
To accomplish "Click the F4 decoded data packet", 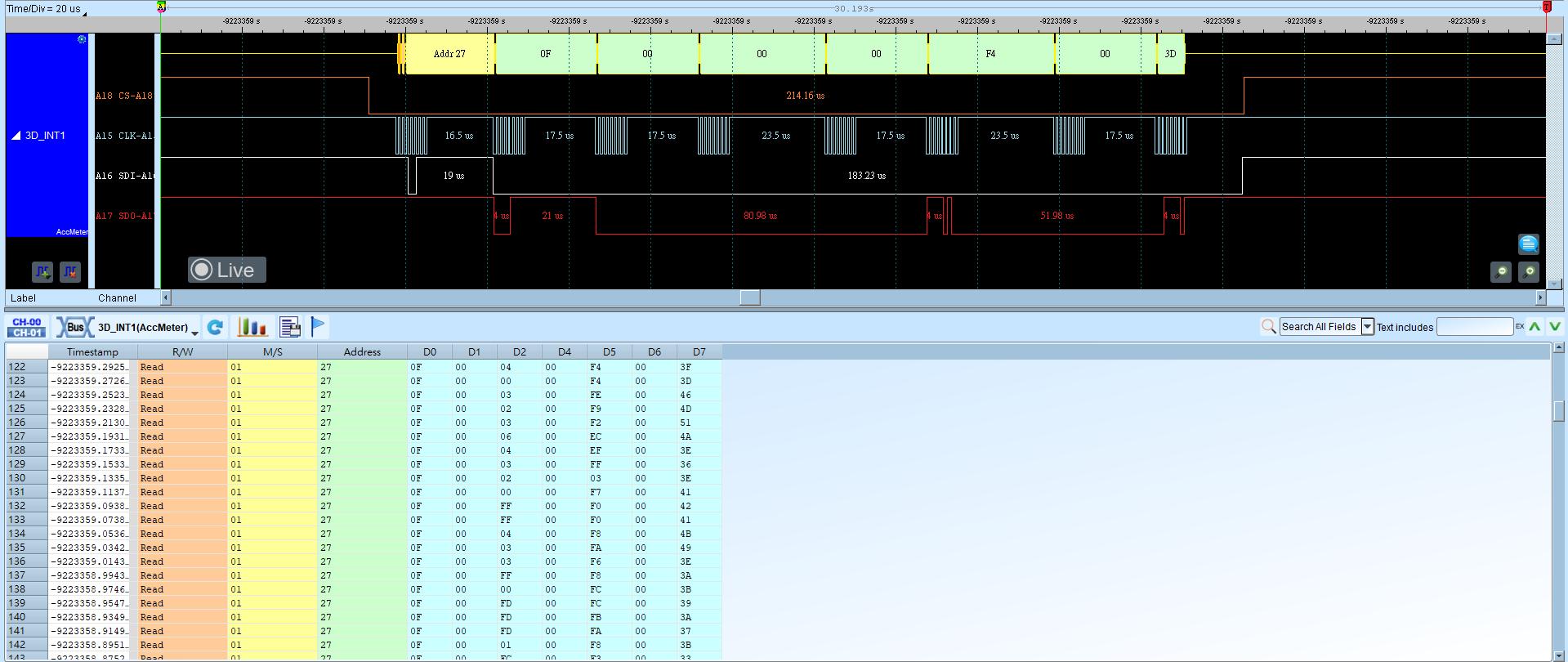I will point(991,54).
